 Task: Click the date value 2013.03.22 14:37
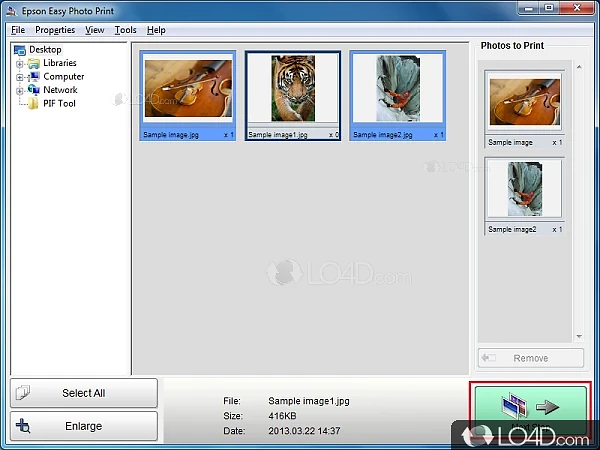[304, 431]
